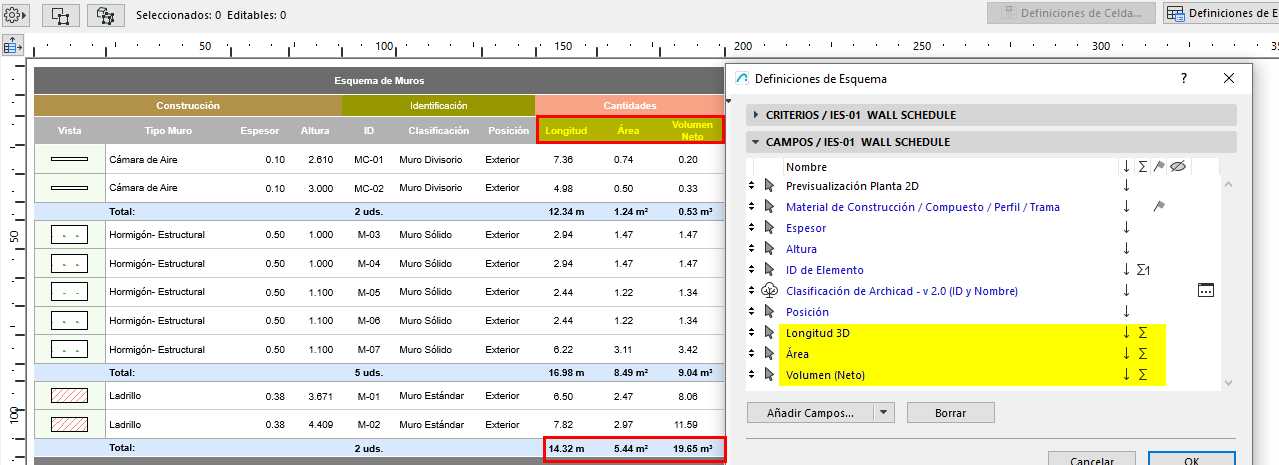Click the schedule table icon beside the ruler
The image size is (1279, 465).
click(13, 46)
